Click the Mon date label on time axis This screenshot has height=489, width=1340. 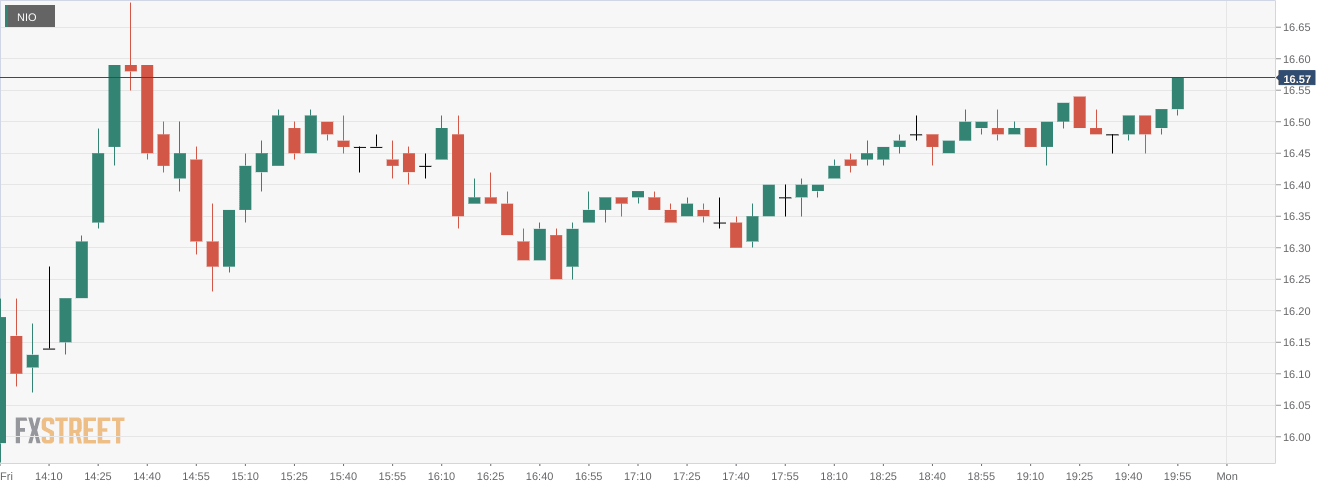coord(1227,477)
